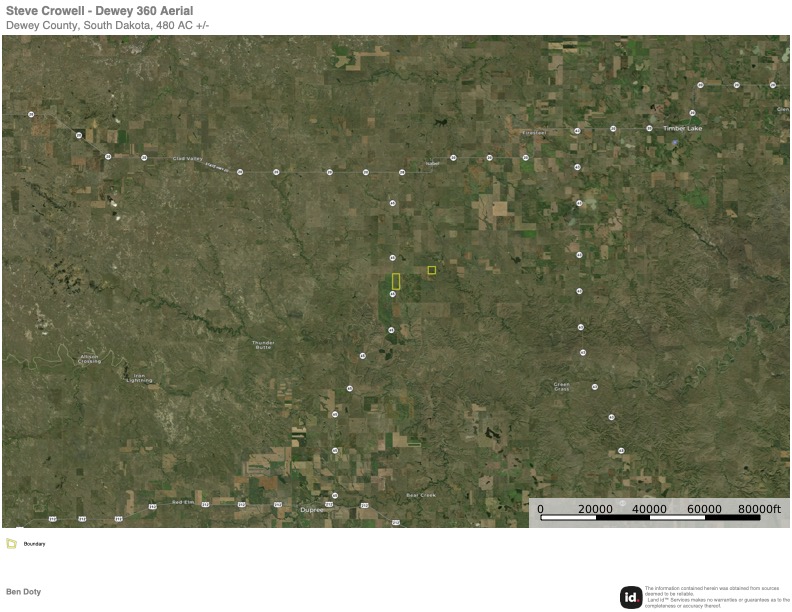Click the Land id logo icon
Screen dimensions: 792x612
click(631, 597)
